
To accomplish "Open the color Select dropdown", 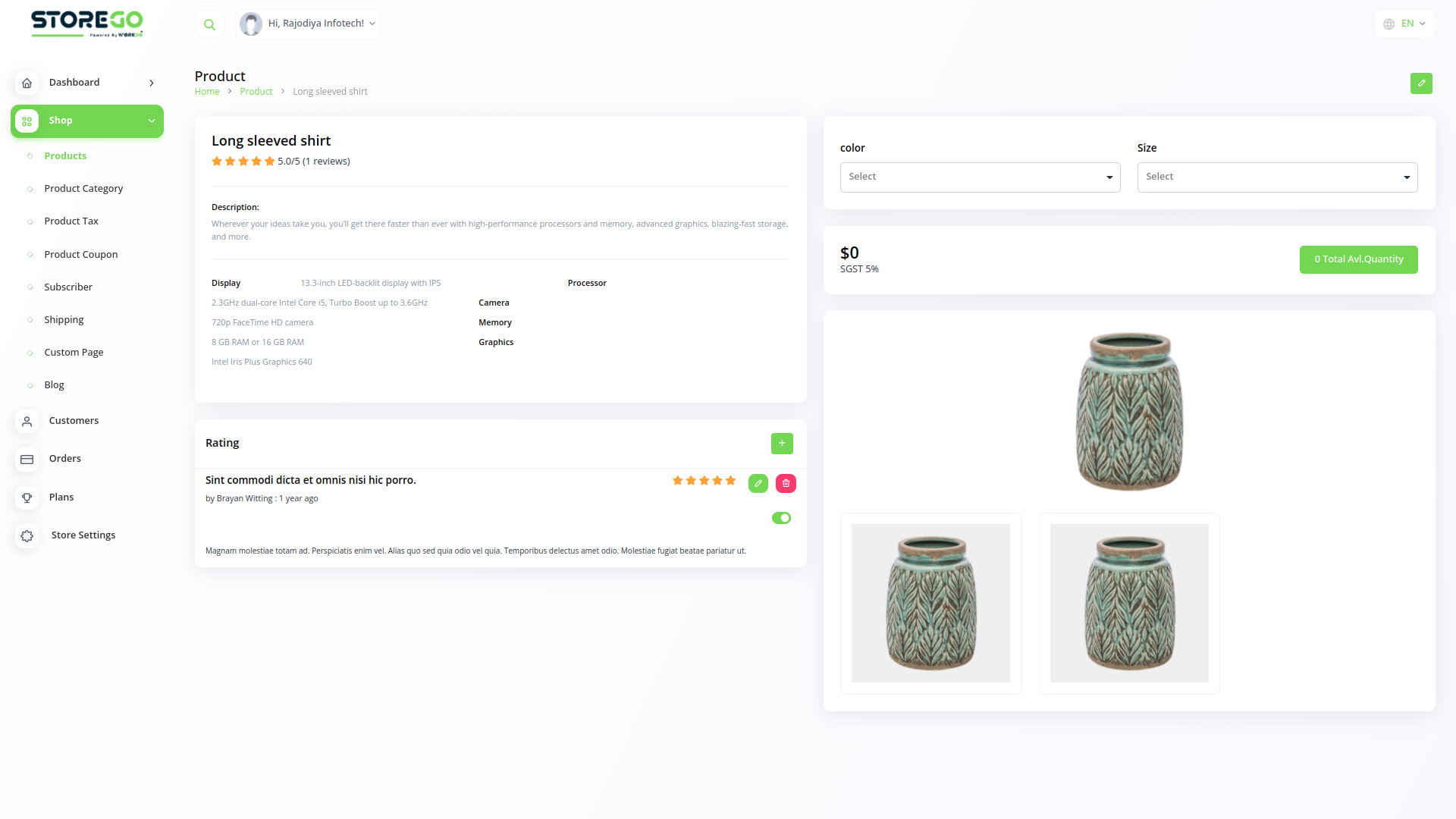I will click(x=980, y=177).
